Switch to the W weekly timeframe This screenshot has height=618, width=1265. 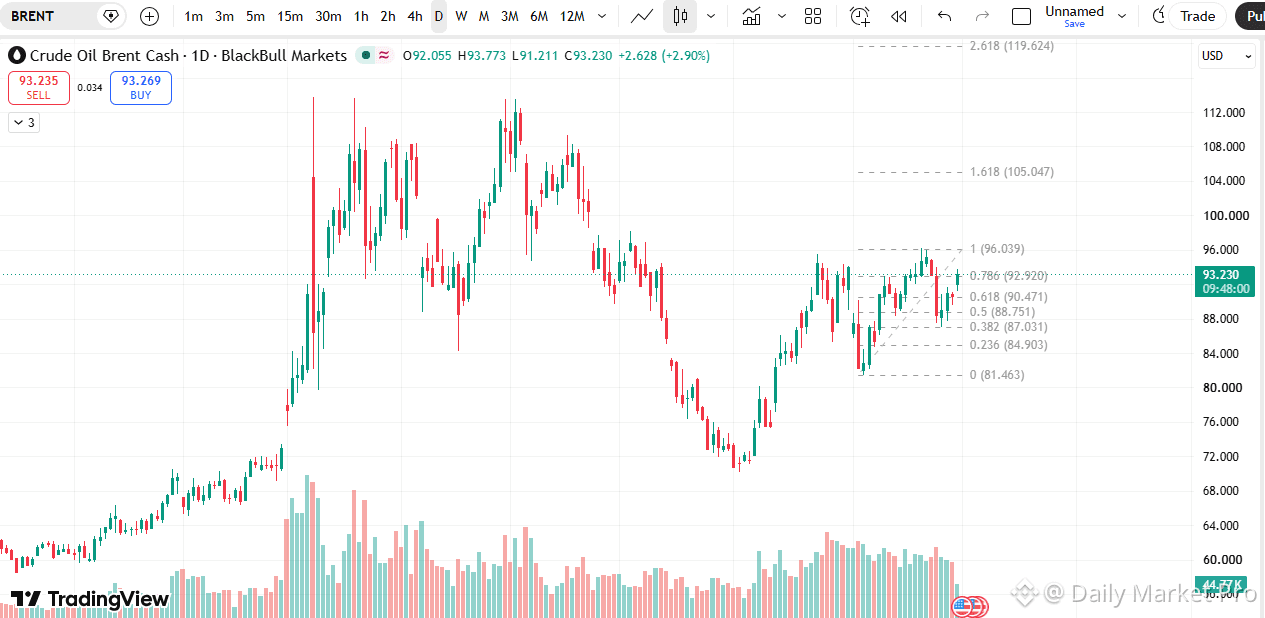coord(461,16)
